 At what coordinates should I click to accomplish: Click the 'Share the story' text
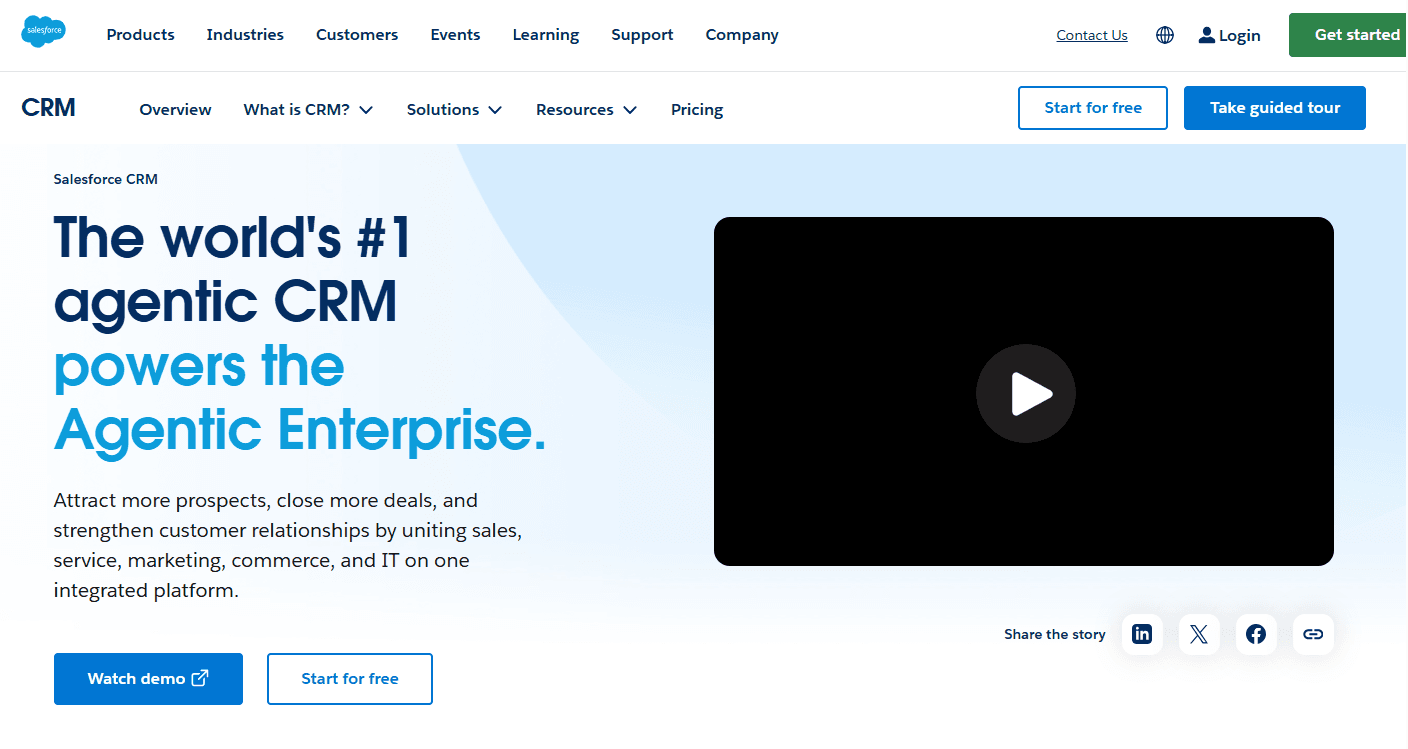click(x=1055, y=634)
